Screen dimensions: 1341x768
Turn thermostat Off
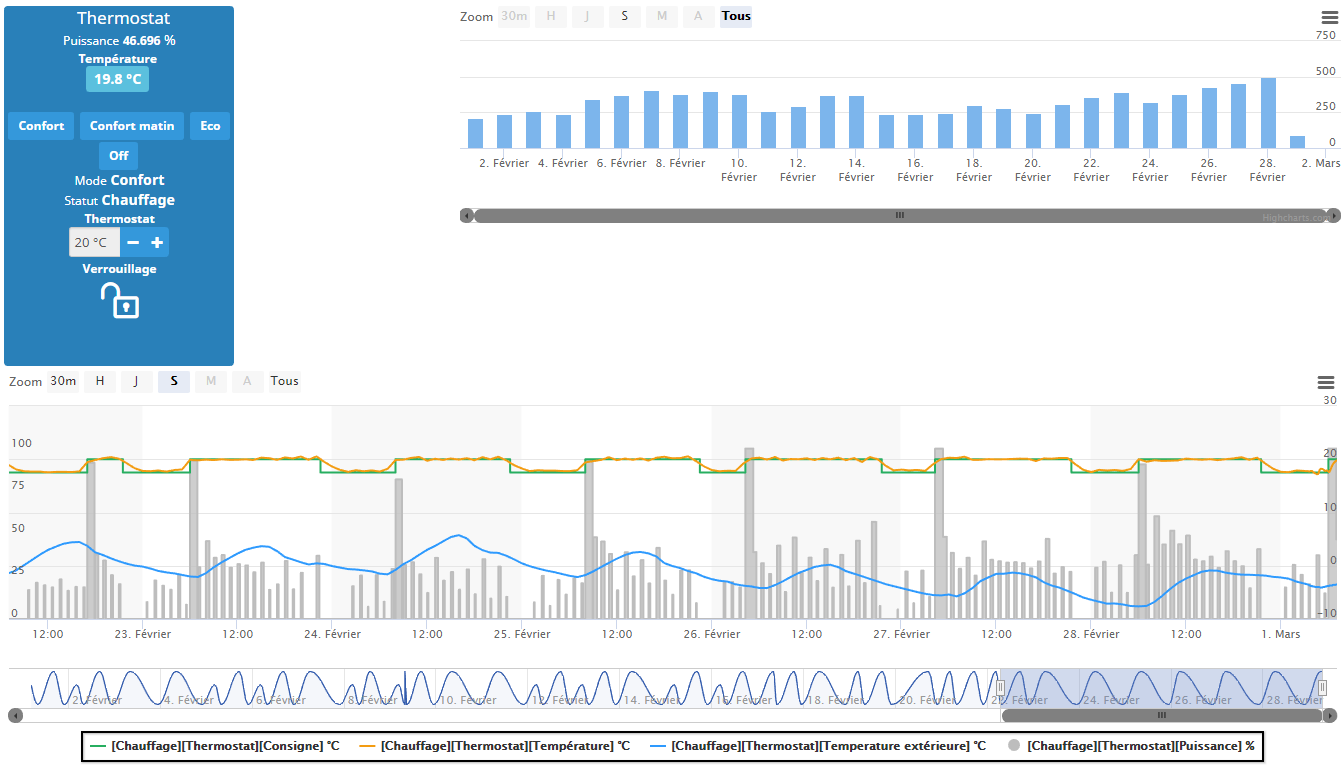119,156
